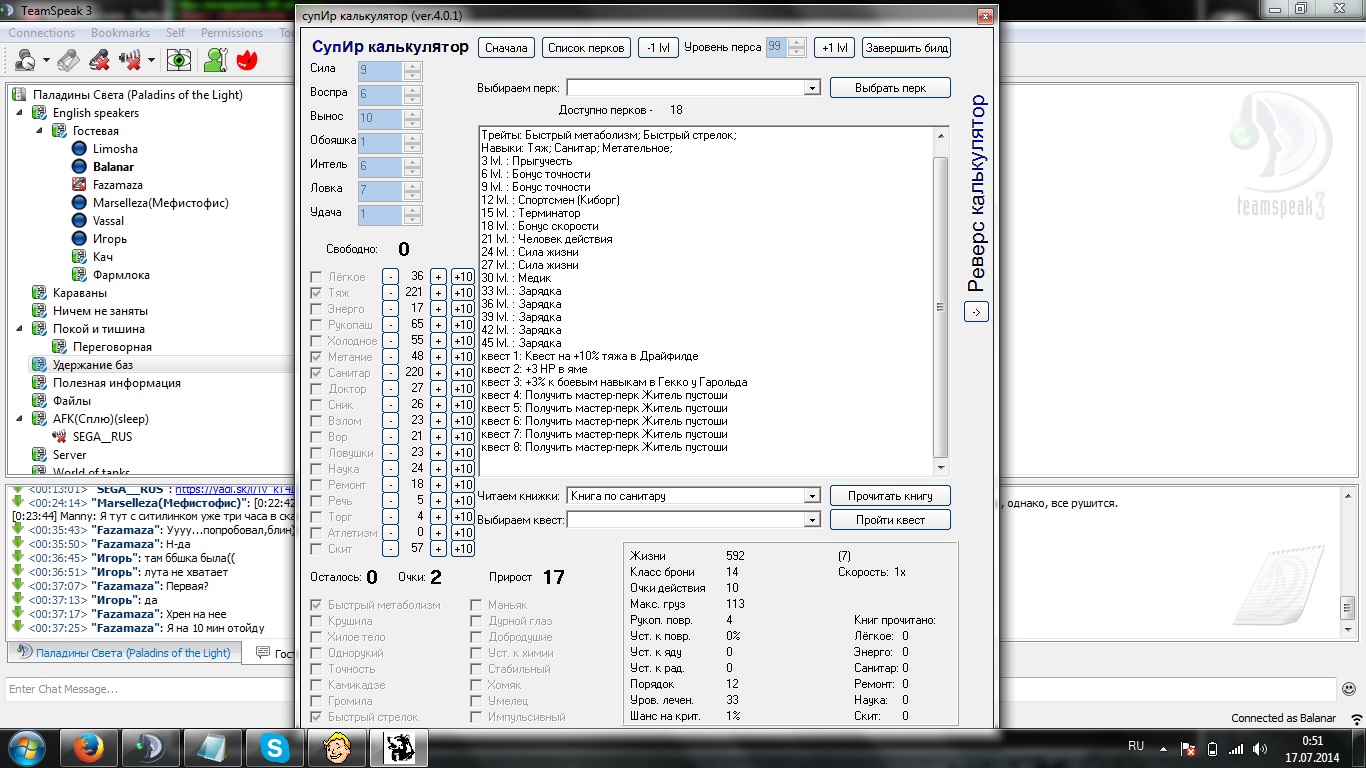Image resolution: width=1366 pixels, height=768 pixels.
Task: Click the Караваны channel icon
Action: coord(40,293)
